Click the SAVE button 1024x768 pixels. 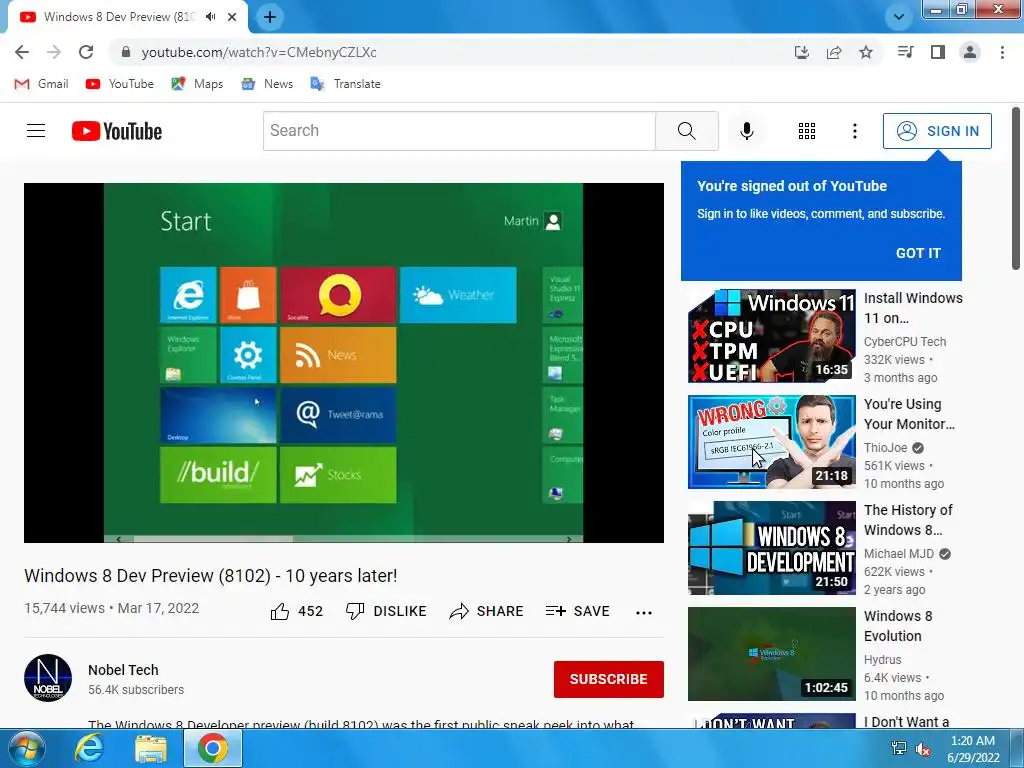tap(578, 611)
